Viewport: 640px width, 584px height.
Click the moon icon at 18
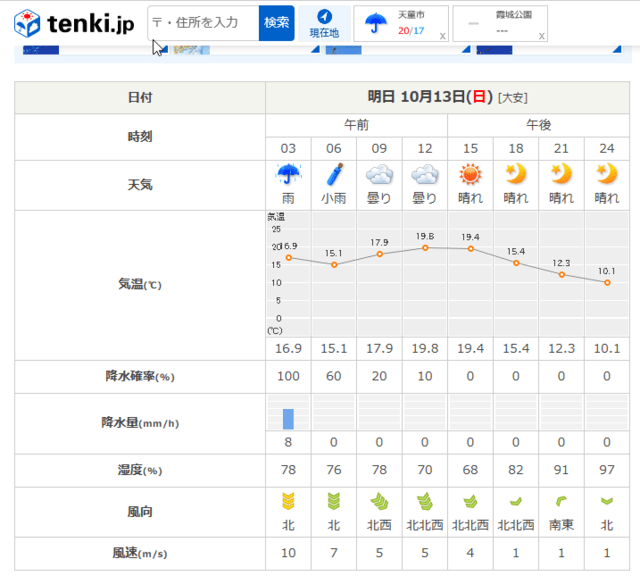516,173
